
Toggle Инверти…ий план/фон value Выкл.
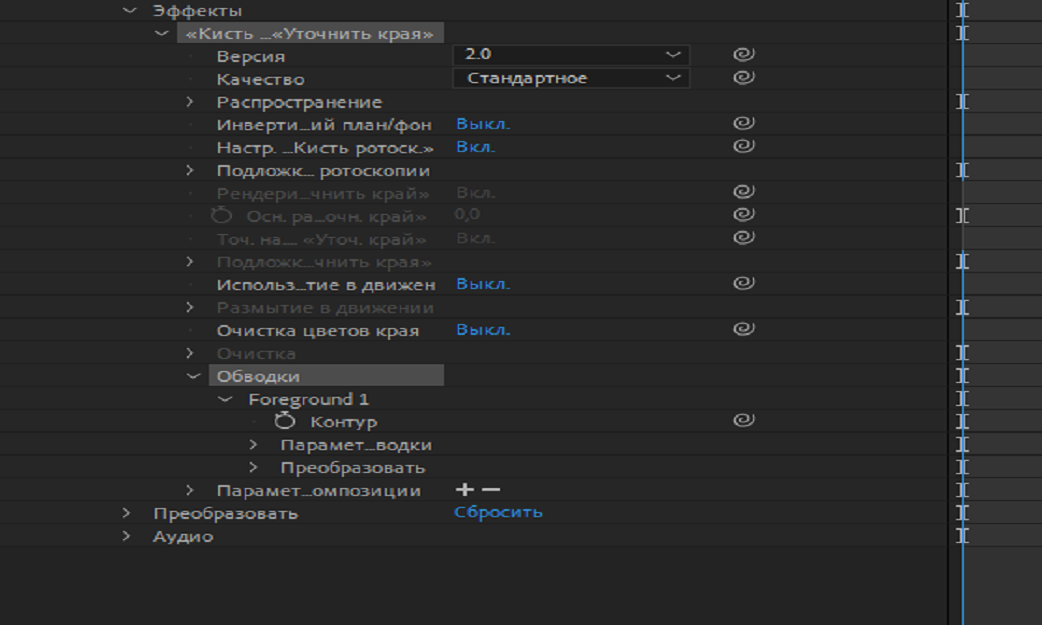483,124
